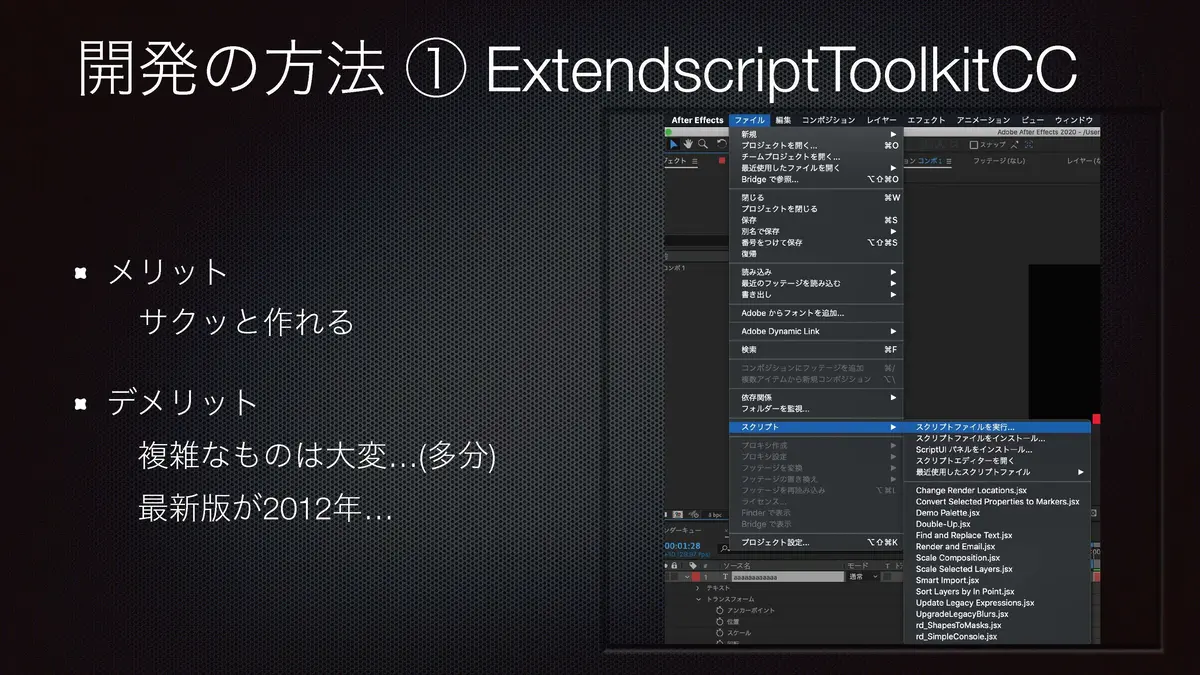This screenshot has height=675, width=1200.
Task: Switch to the フッテージ(なし) tab
Action: [999, 160]
